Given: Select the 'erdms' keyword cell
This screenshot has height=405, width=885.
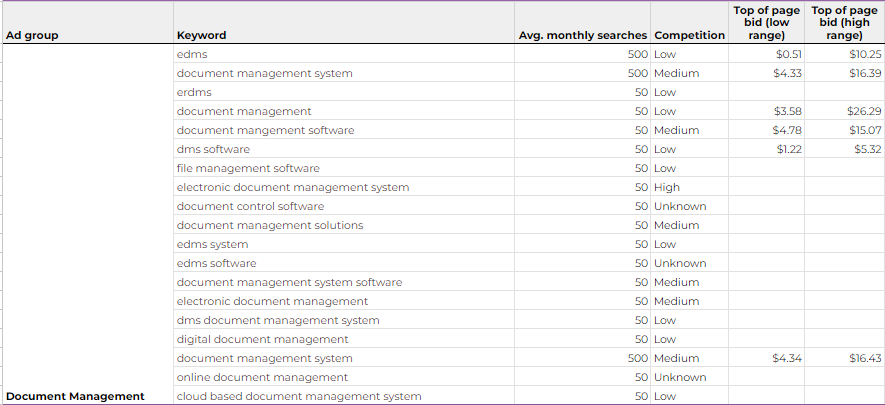Looking at the screenshot, I should [x=194, y=92].
